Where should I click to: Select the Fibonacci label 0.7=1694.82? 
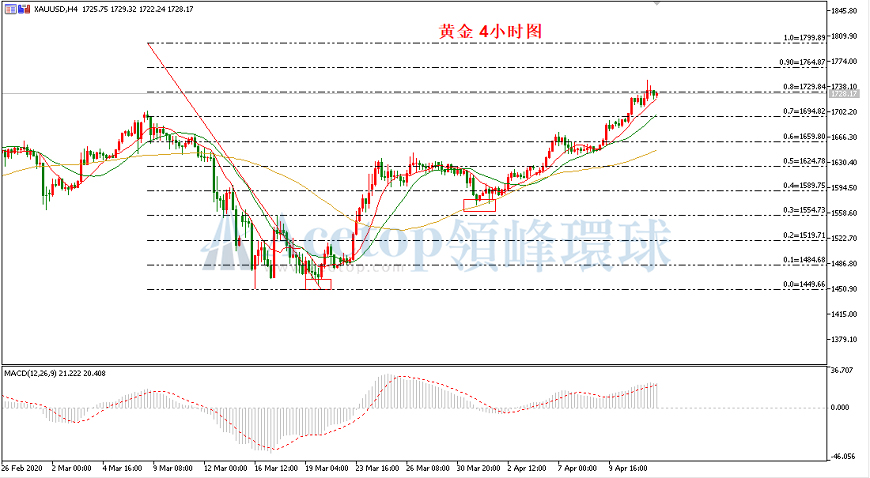pyautogui.click(x=805, y=112)
